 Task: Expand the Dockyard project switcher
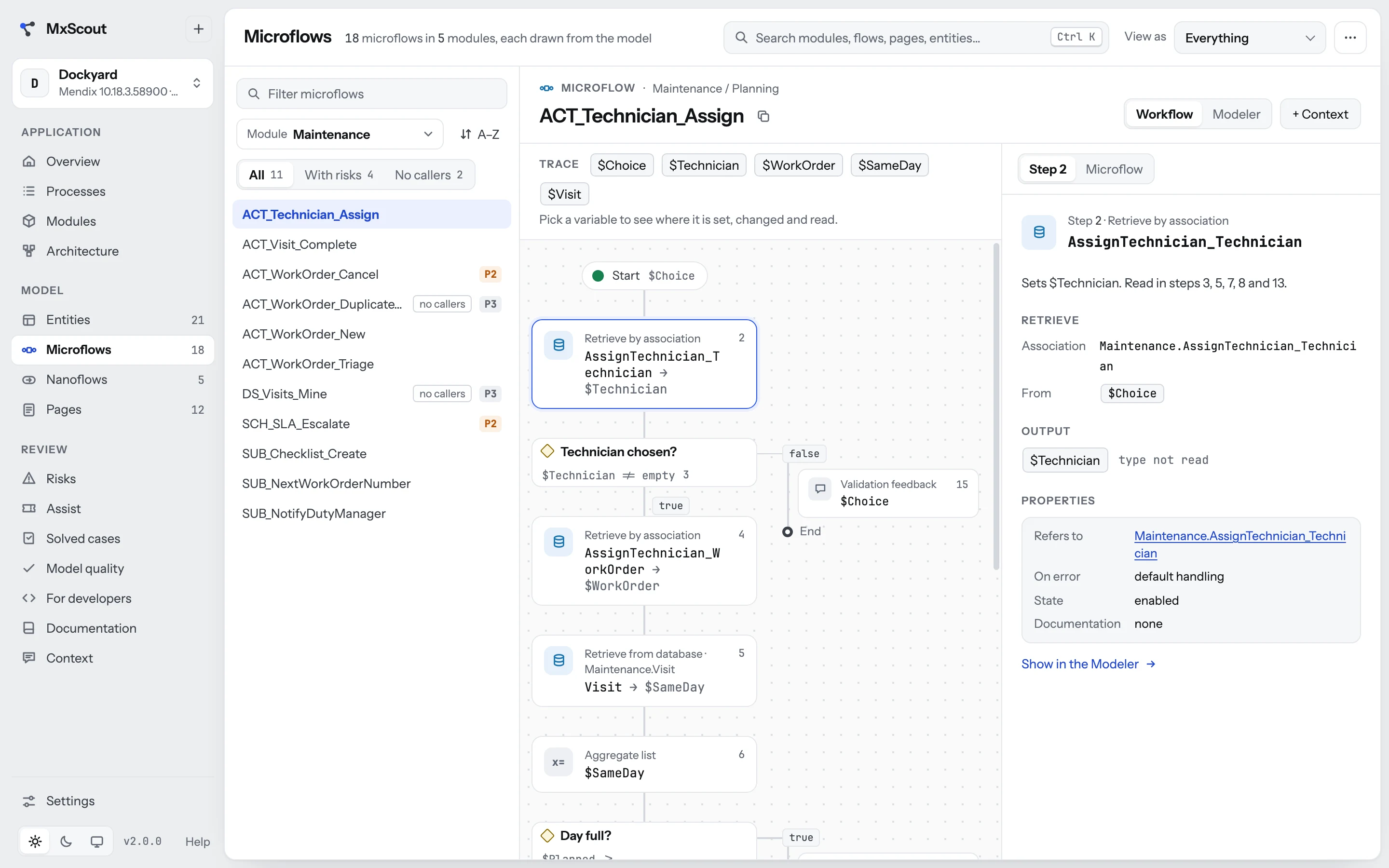(x=112, y=83)
